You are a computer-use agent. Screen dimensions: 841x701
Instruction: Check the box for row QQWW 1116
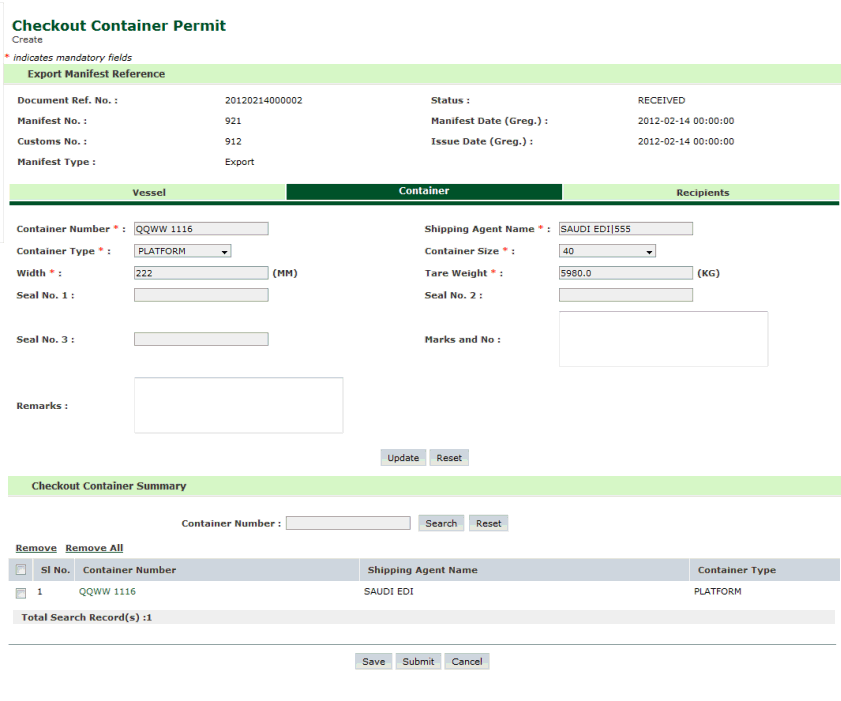pos(21,592)
